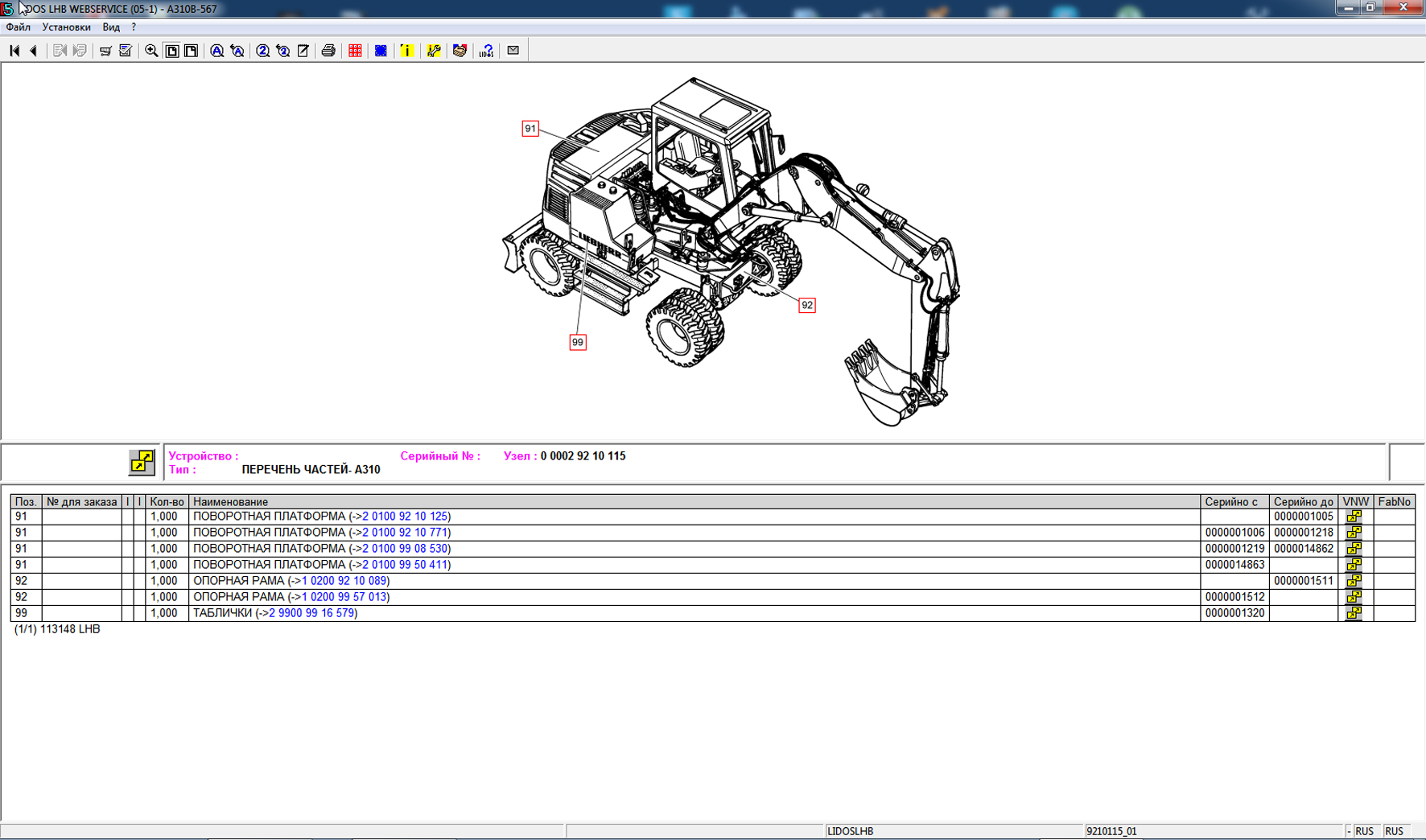Screen dimensions: 1426x840
Task: Open part link 1 0200 99 57 013
Action: tap(344, 597)
